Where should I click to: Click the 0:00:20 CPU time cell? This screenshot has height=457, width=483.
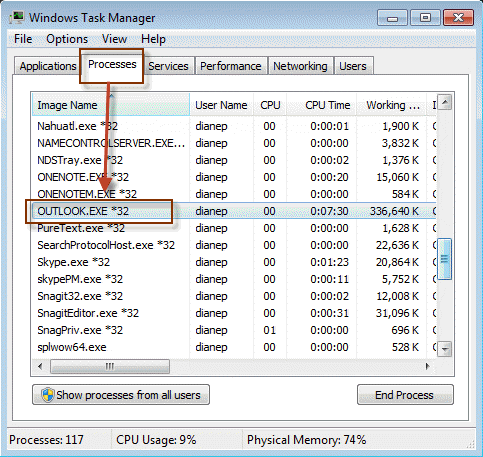click(329, 177)
